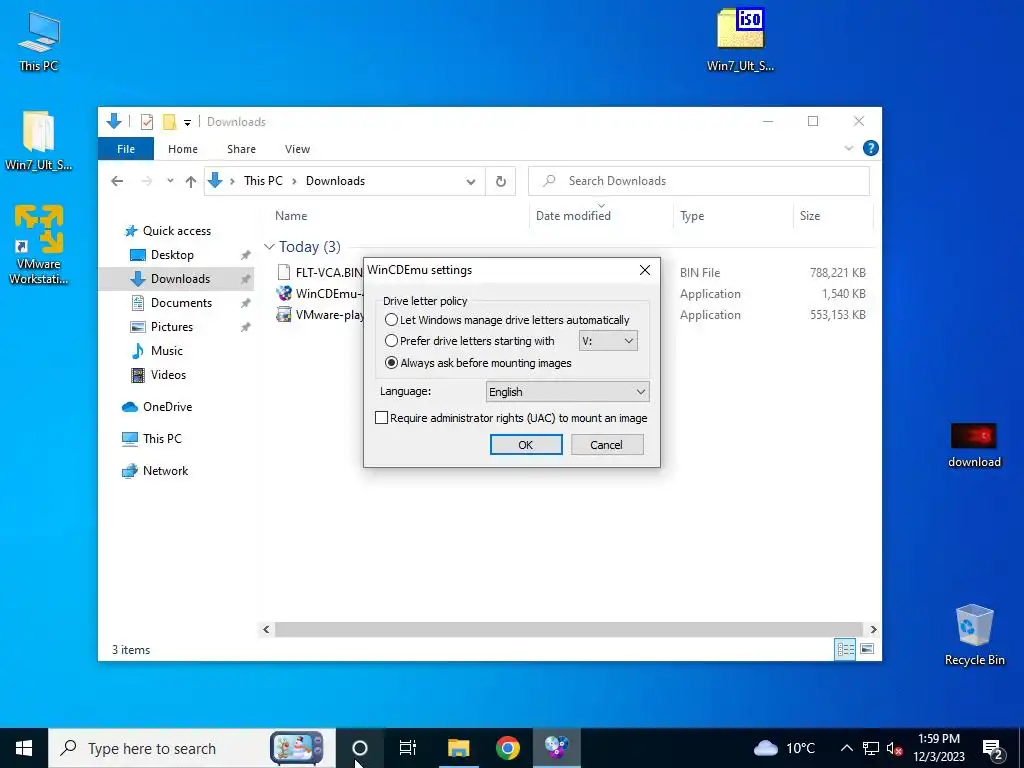Screen dimensions: 1024x768
Task: Click the Refresh button in Explorer
Action: [501, 182]
